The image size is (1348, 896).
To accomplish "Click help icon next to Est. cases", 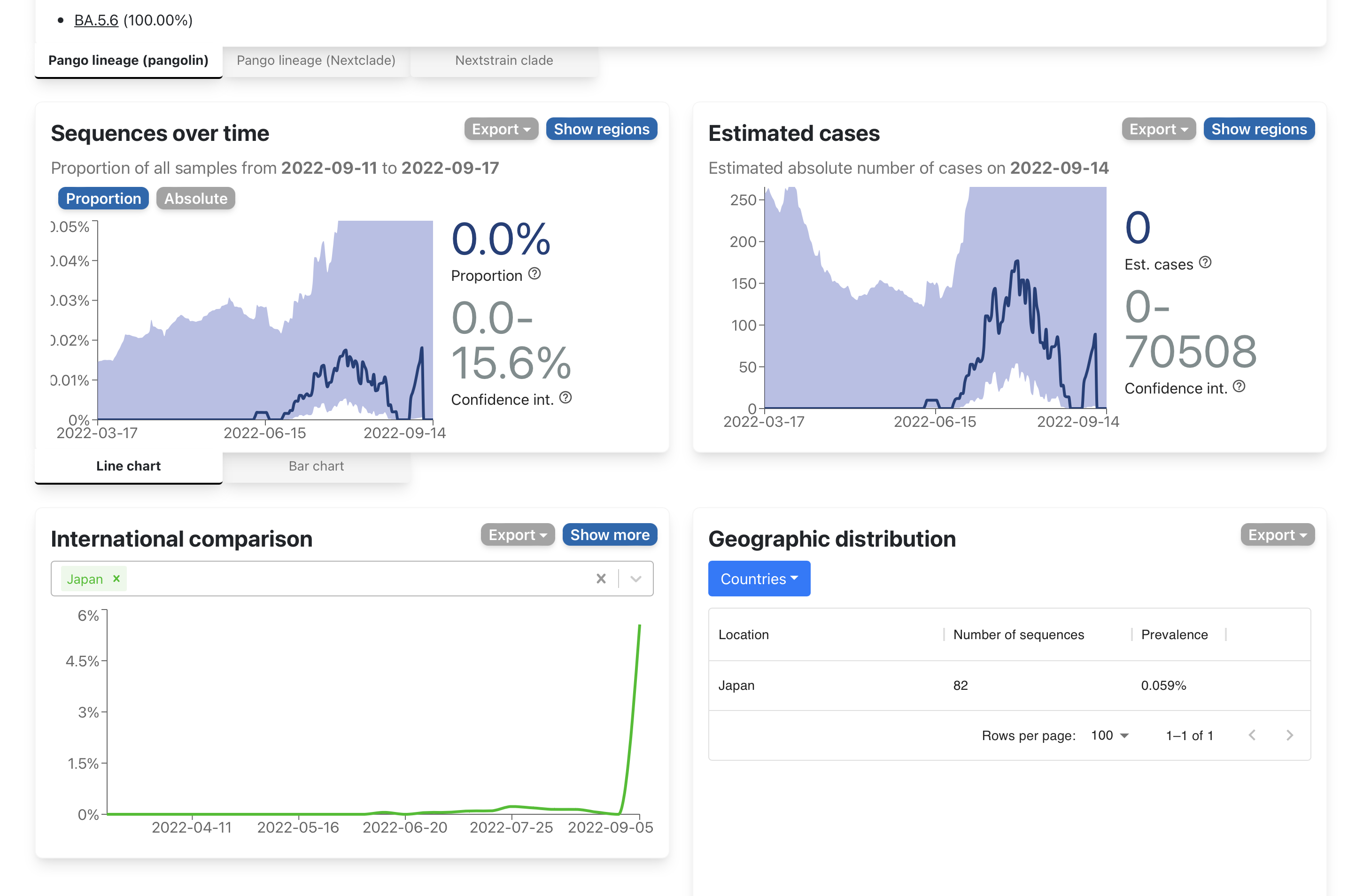I will coord(1205,263).
